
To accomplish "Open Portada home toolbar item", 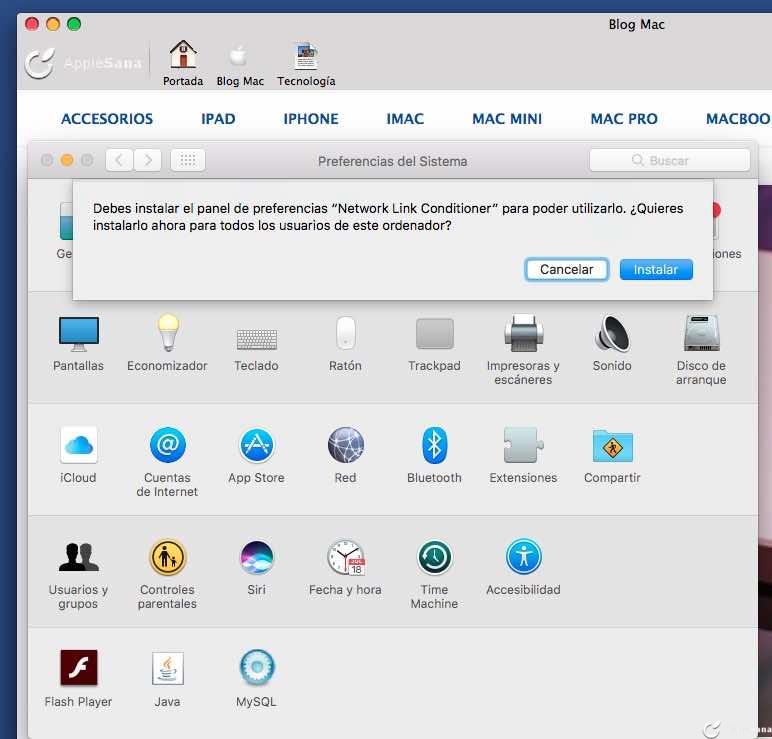I will tap(183, 63).
